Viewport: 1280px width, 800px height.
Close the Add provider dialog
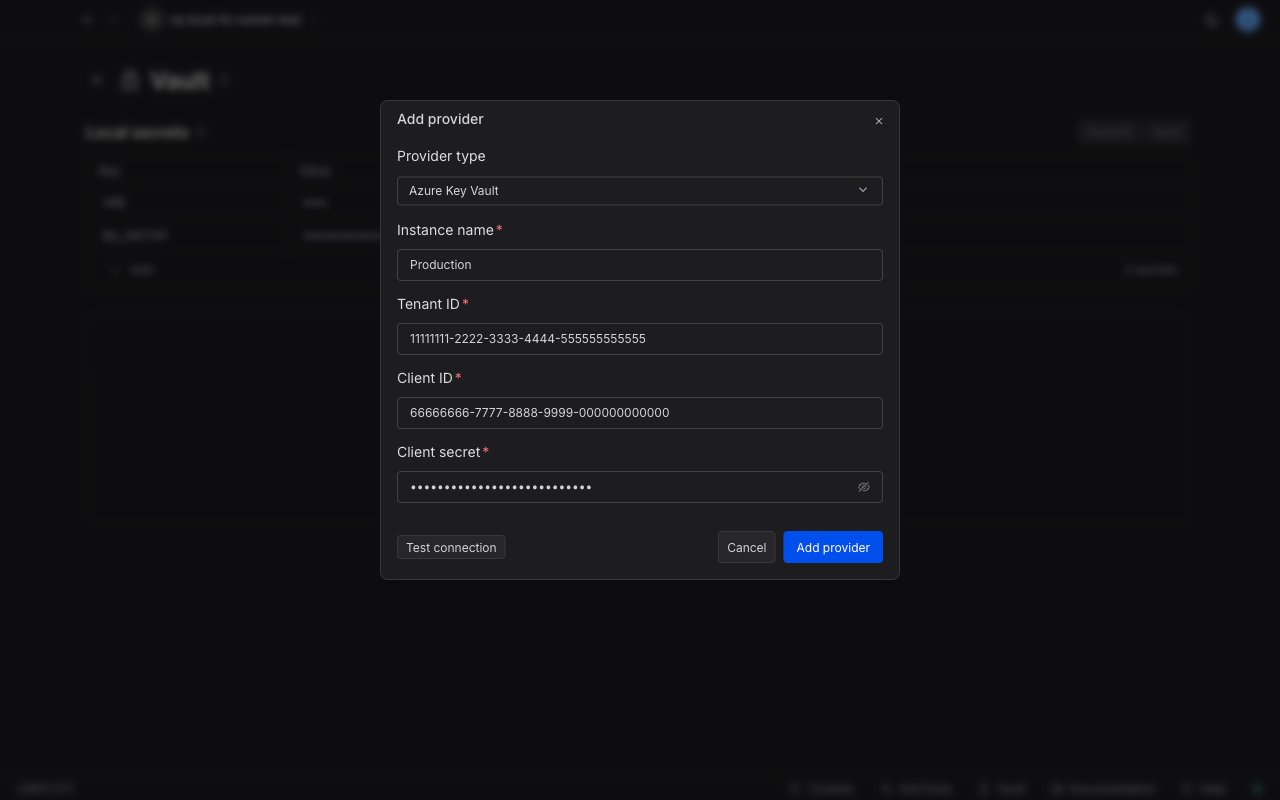(879, 121)
